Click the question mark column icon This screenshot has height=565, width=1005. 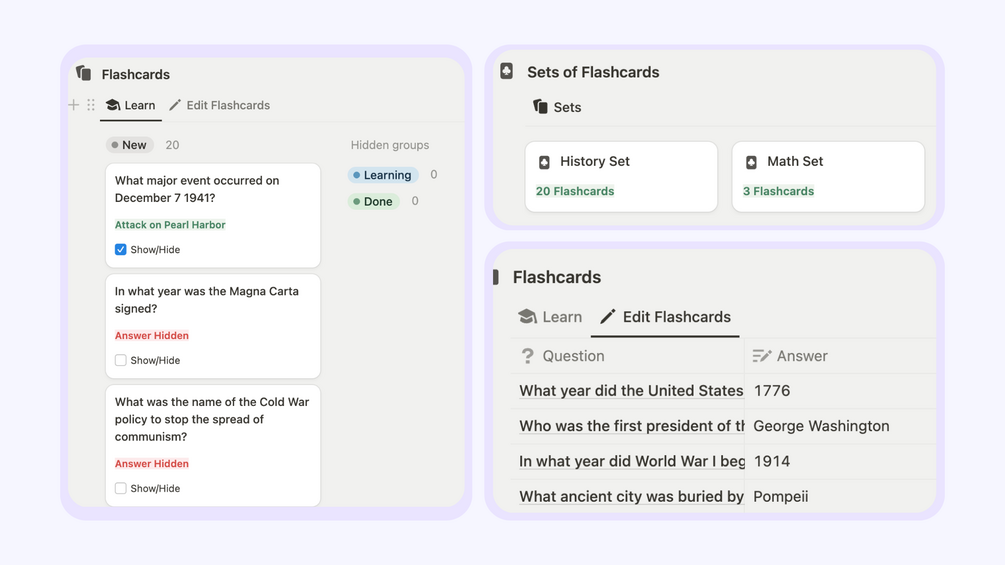coord(528,356)
